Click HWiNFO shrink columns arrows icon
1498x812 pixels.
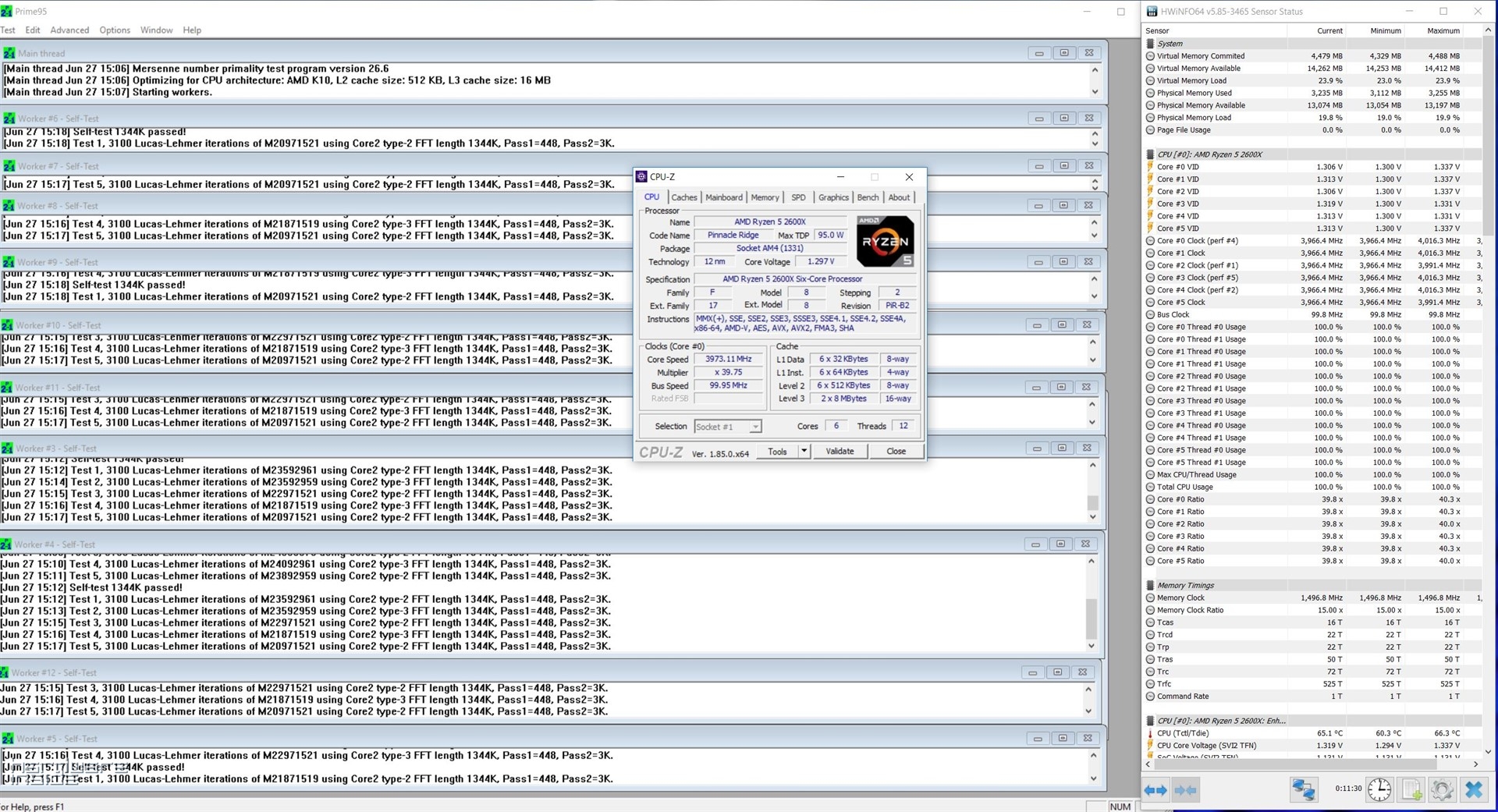(1185, 790)
